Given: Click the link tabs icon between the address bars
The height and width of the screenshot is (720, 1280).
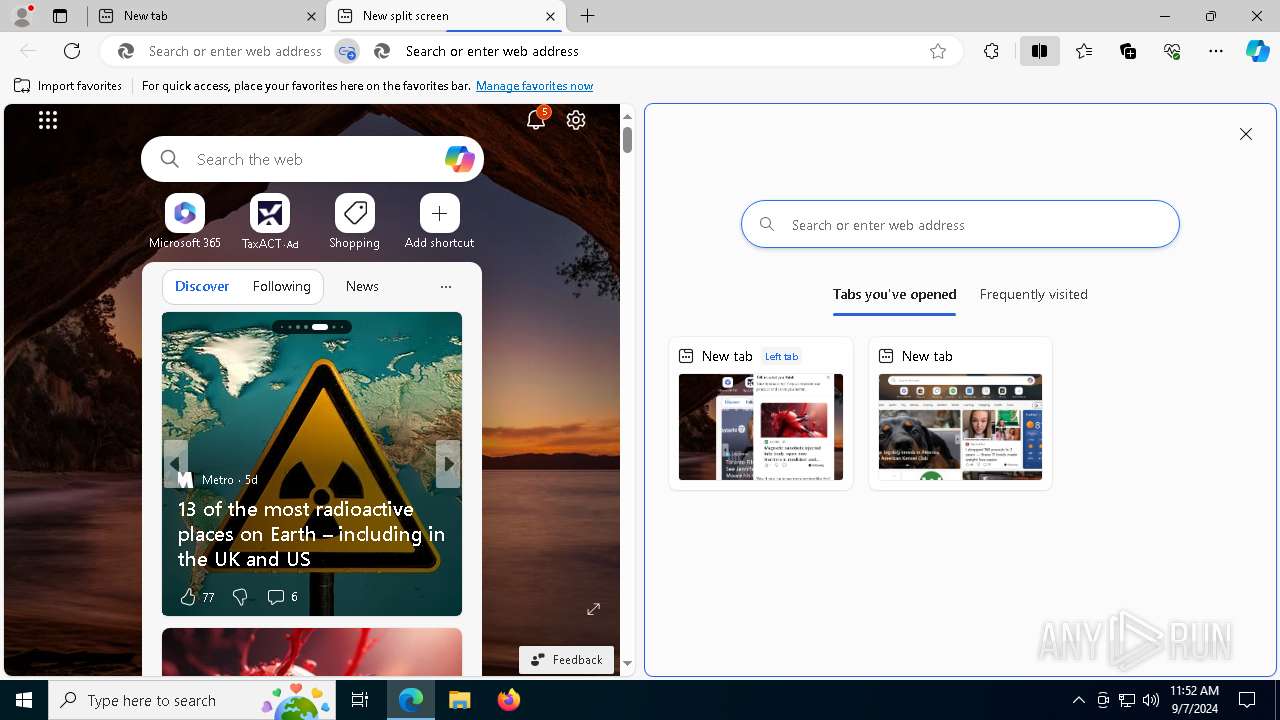Looking at the screenshot, I should [347, 51].
